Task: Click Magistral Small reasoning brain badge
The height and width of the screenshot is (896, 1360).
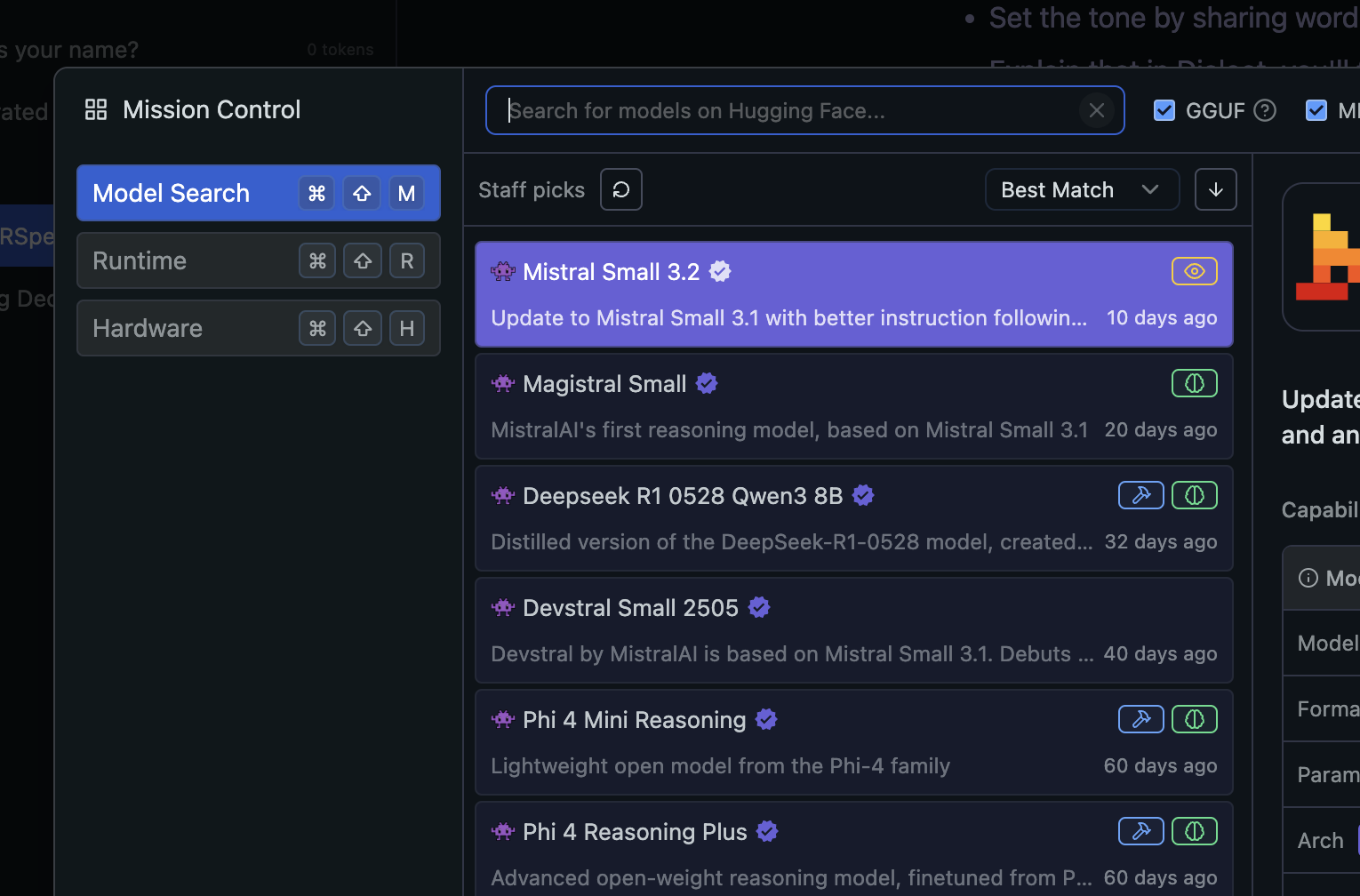Action: 1195,383
